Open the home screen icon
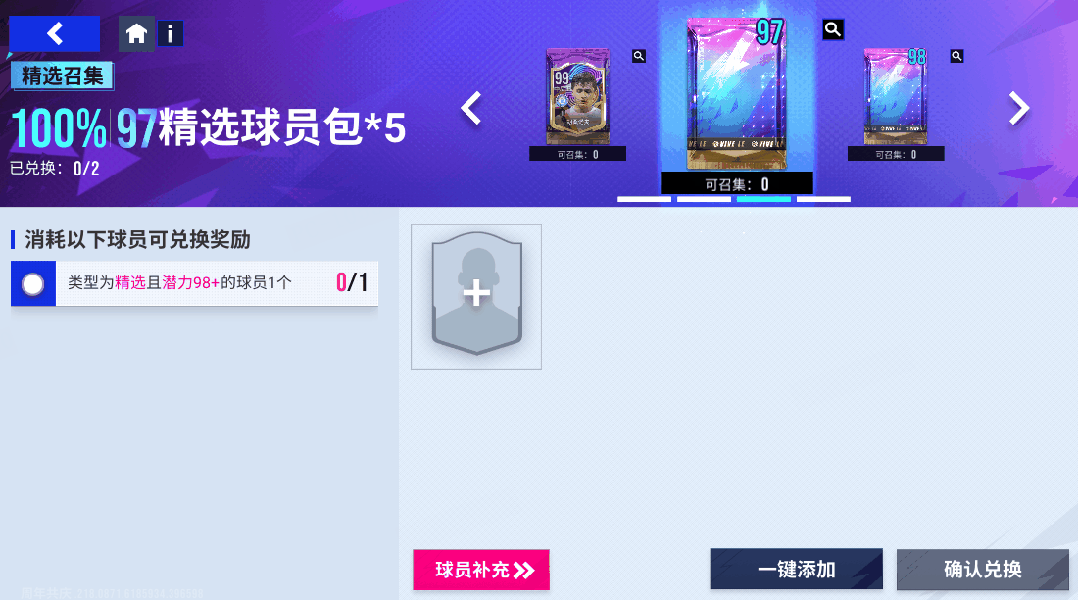 pyautogui.click(x=136, y=34)
